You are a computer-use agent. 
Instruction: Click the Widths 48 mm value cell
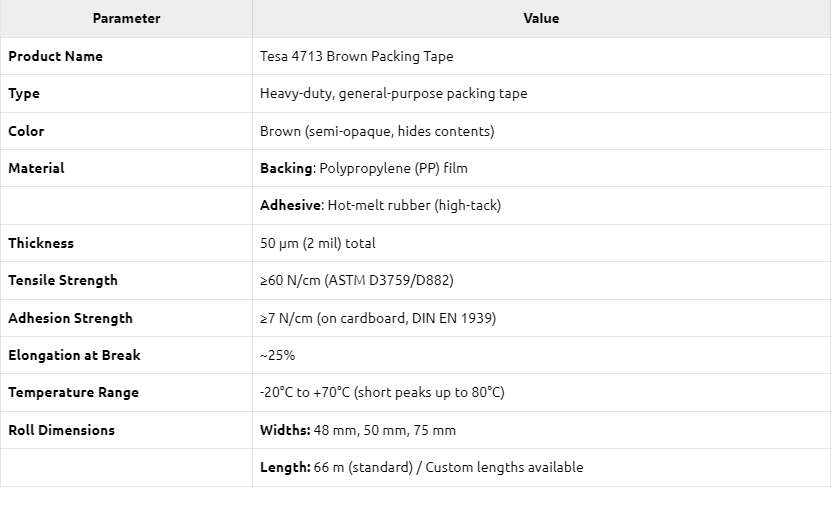point(541,430)
